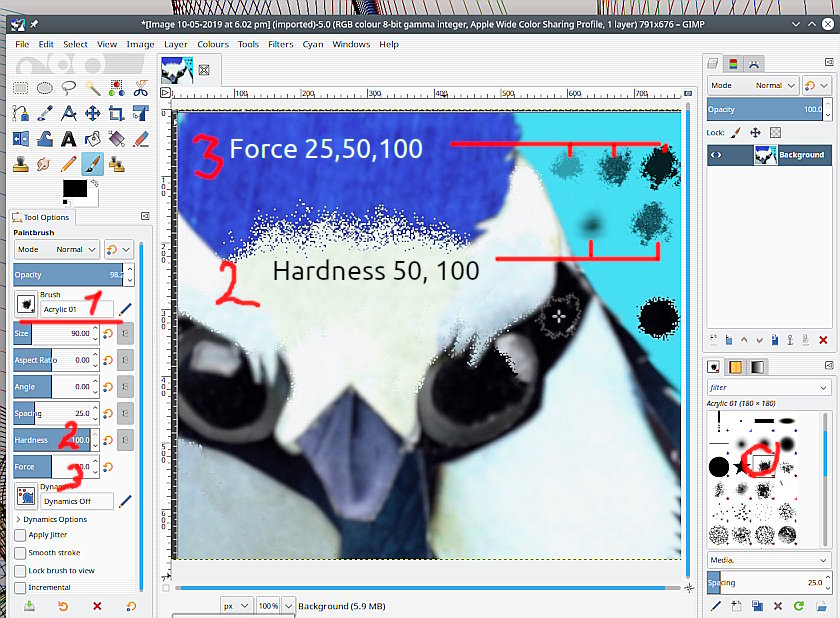Toggle Lock position and size
Viewport: 840px width, 618px height.
(755, 132)
